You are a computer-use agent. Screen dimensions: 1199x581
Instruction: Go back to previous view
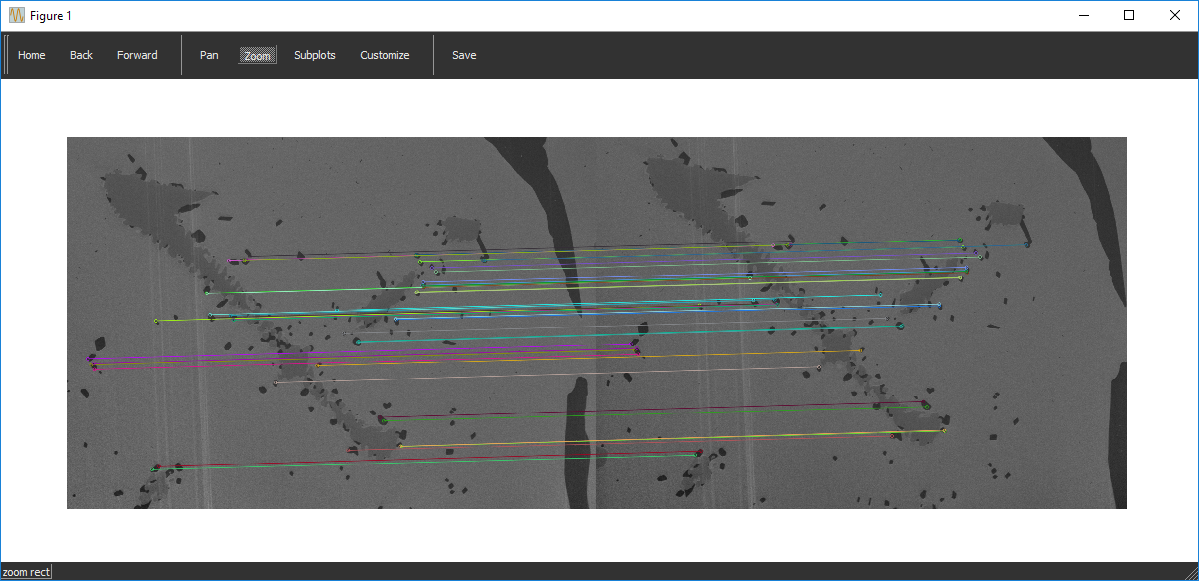pos(81,55)
